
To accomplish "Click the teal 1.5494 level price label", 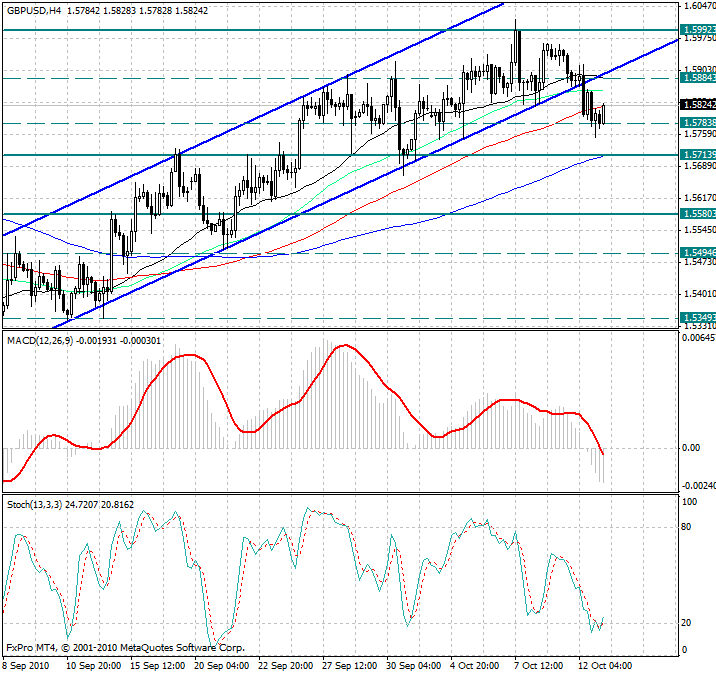I will click(698, 253).
